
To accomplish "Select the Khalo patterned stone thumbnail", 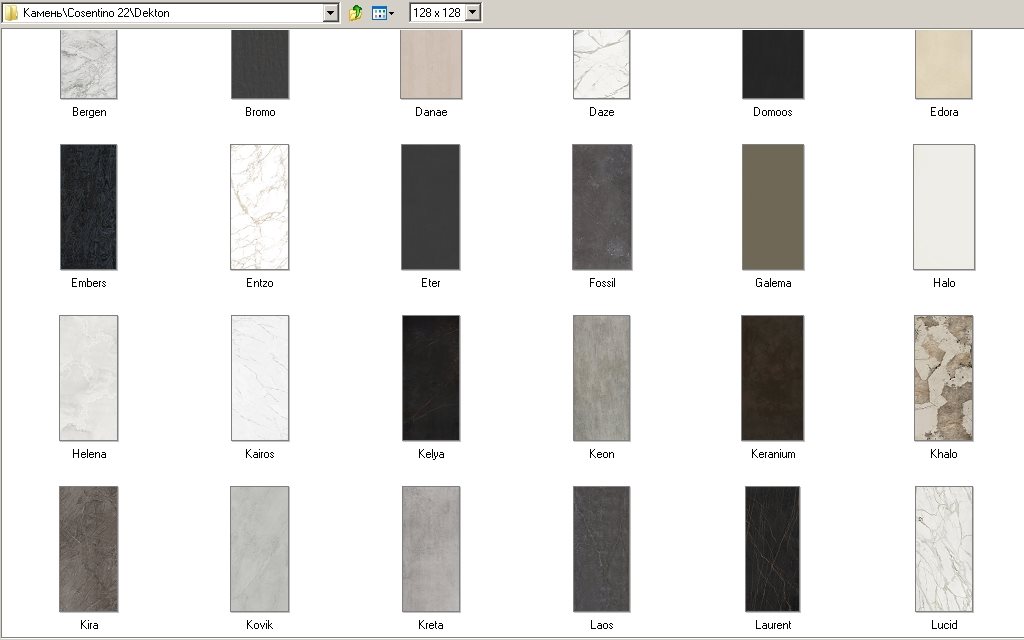I will 944,378.
